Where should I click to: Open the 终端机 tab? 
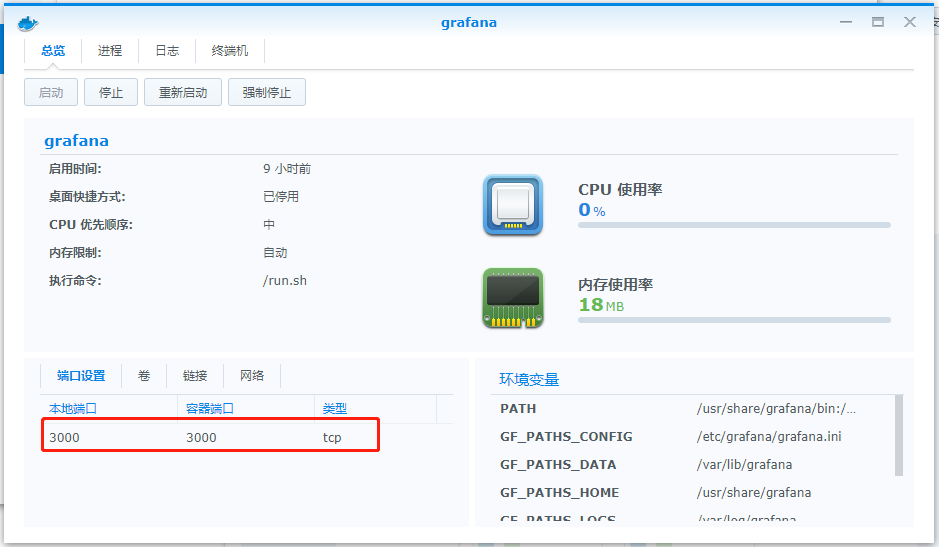(x=230, y=51)
